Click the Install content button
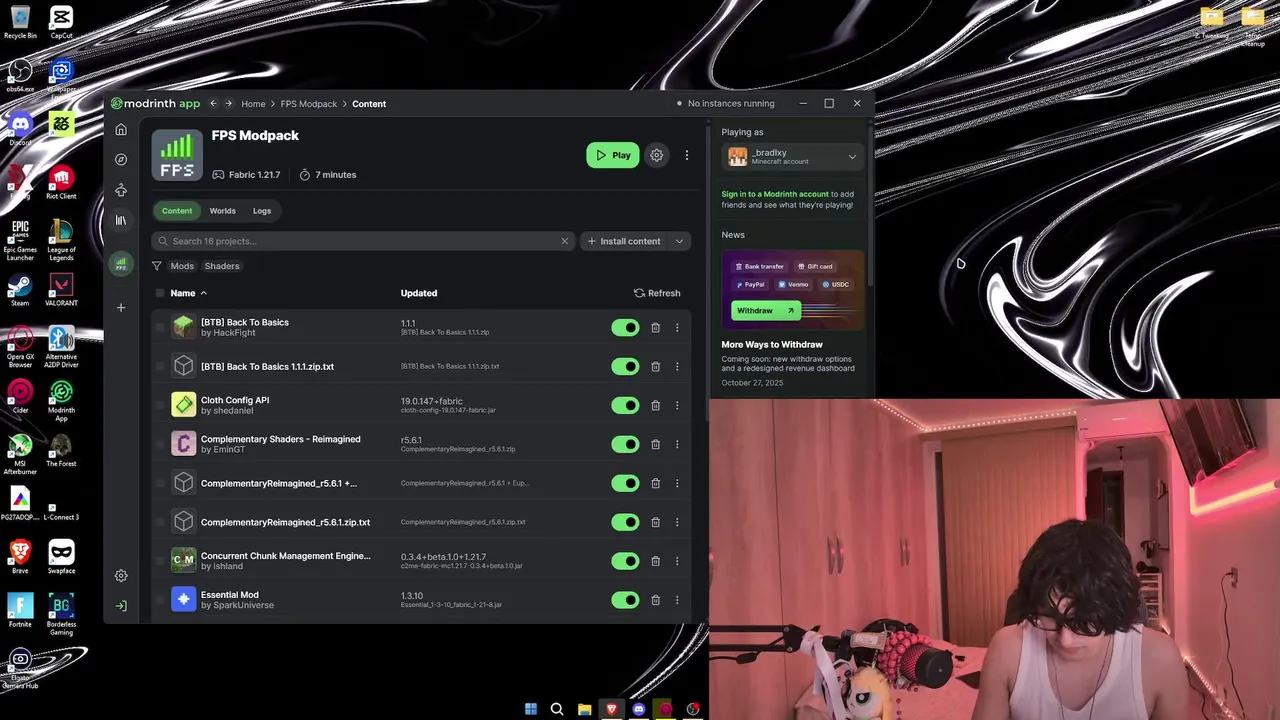1280x720 pixels. 624,241
